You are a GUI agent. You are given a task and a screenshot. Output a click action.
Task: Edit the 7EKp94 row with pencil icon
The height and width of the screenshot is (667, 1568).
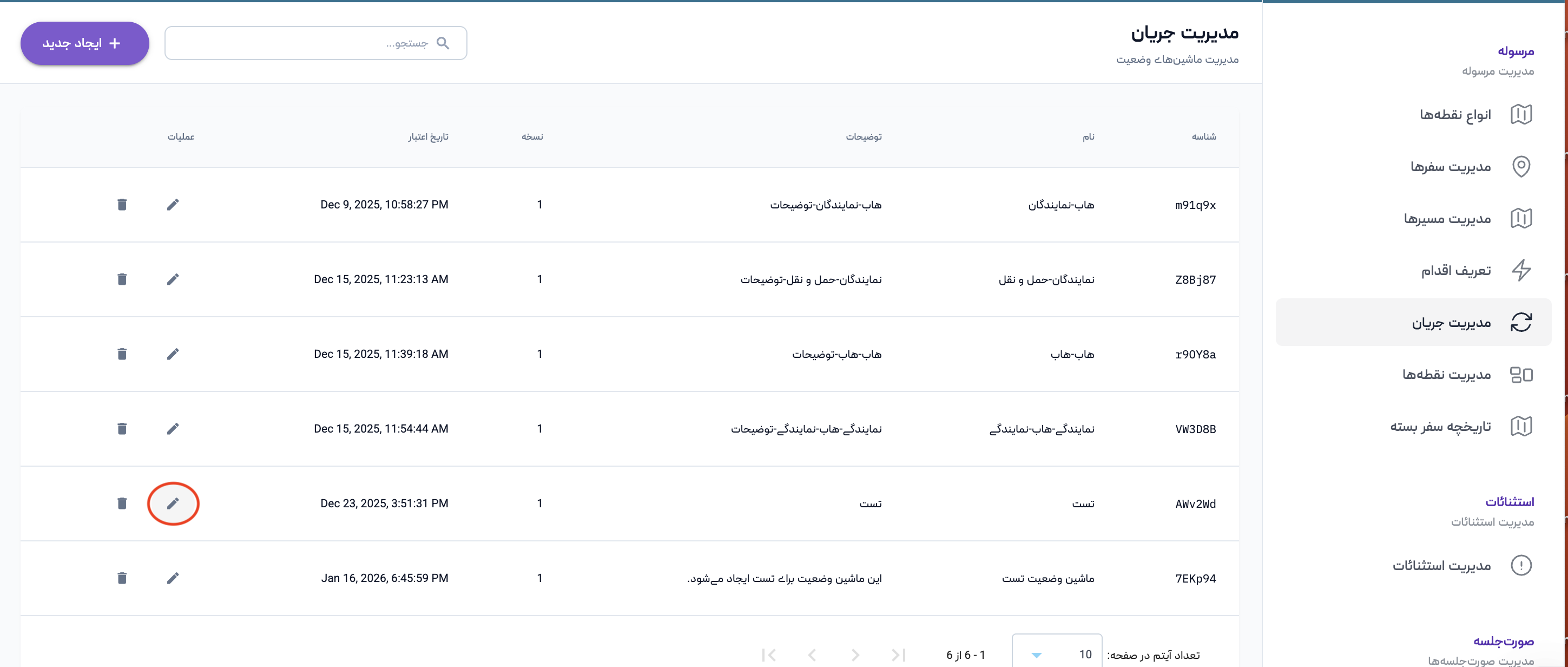coord(173,578)
